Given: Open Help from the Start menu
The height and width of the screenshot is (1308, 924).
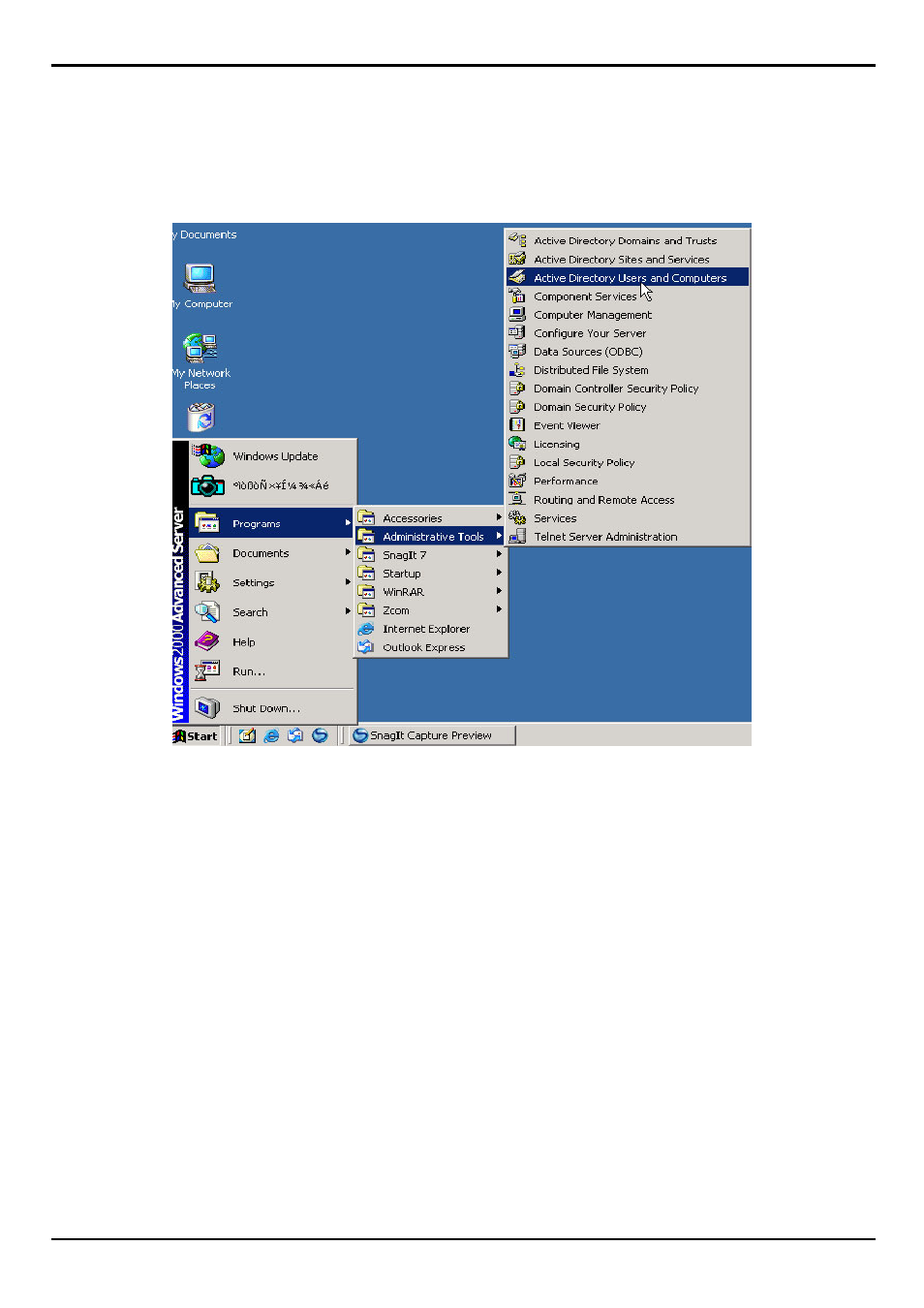Looking at the screenshot, I should coord(273,641).
